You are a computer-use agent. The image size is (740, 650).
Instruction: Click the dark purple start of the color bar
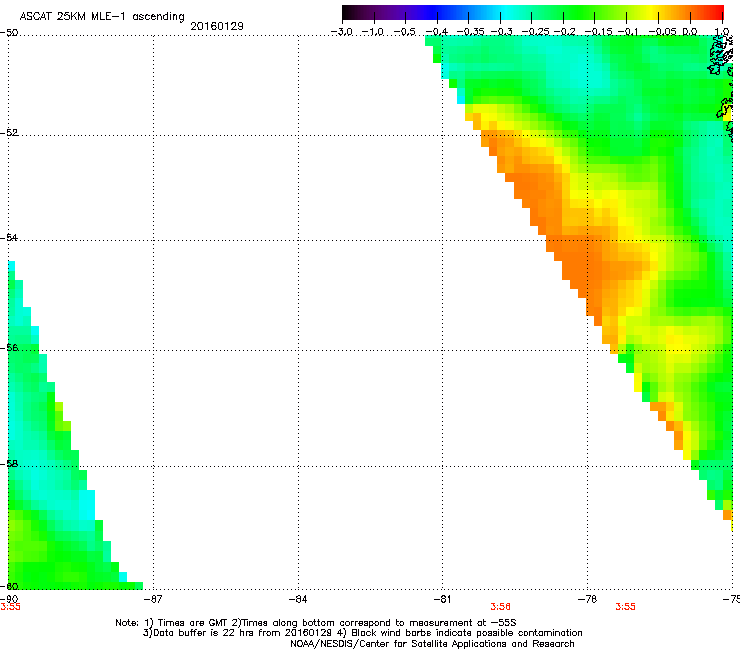pos(350,12)
